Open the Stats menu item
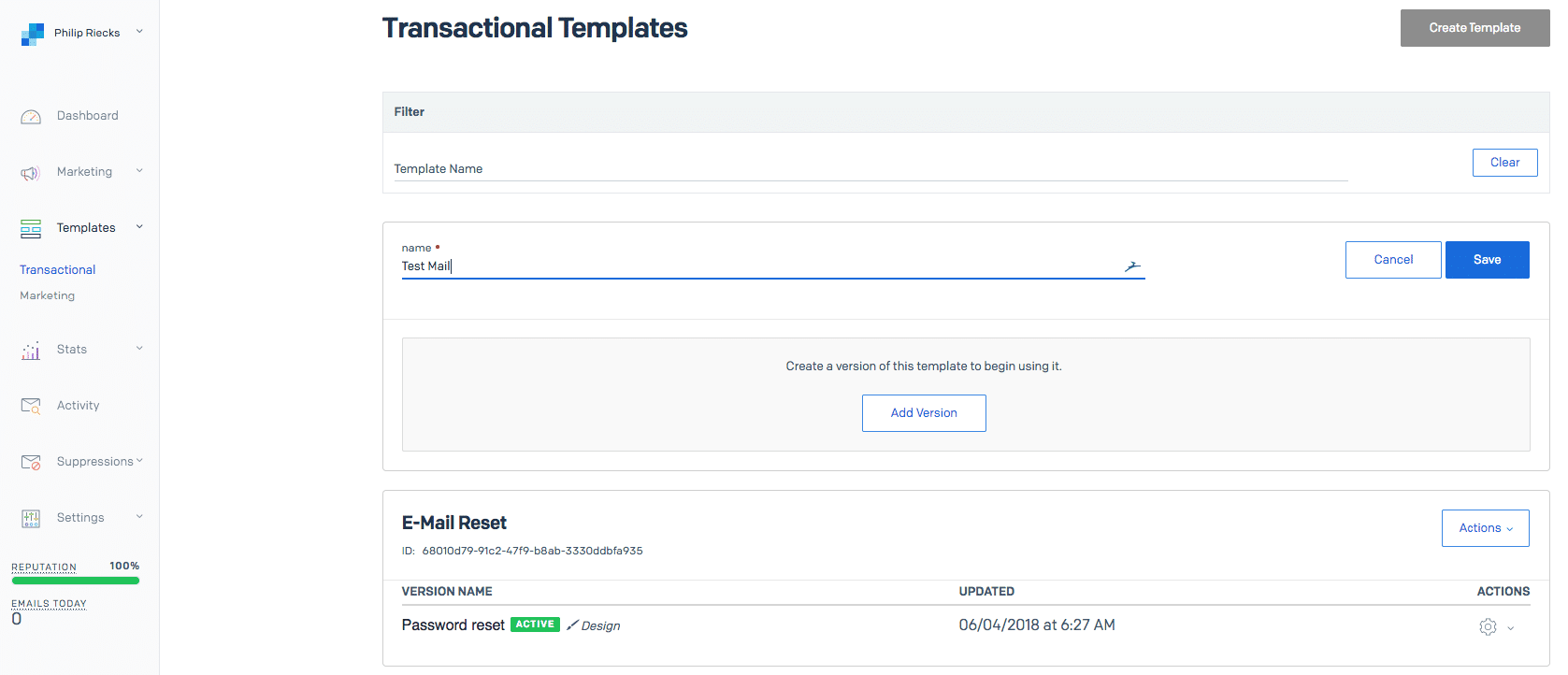1568x675 pixels. [71, 350]
